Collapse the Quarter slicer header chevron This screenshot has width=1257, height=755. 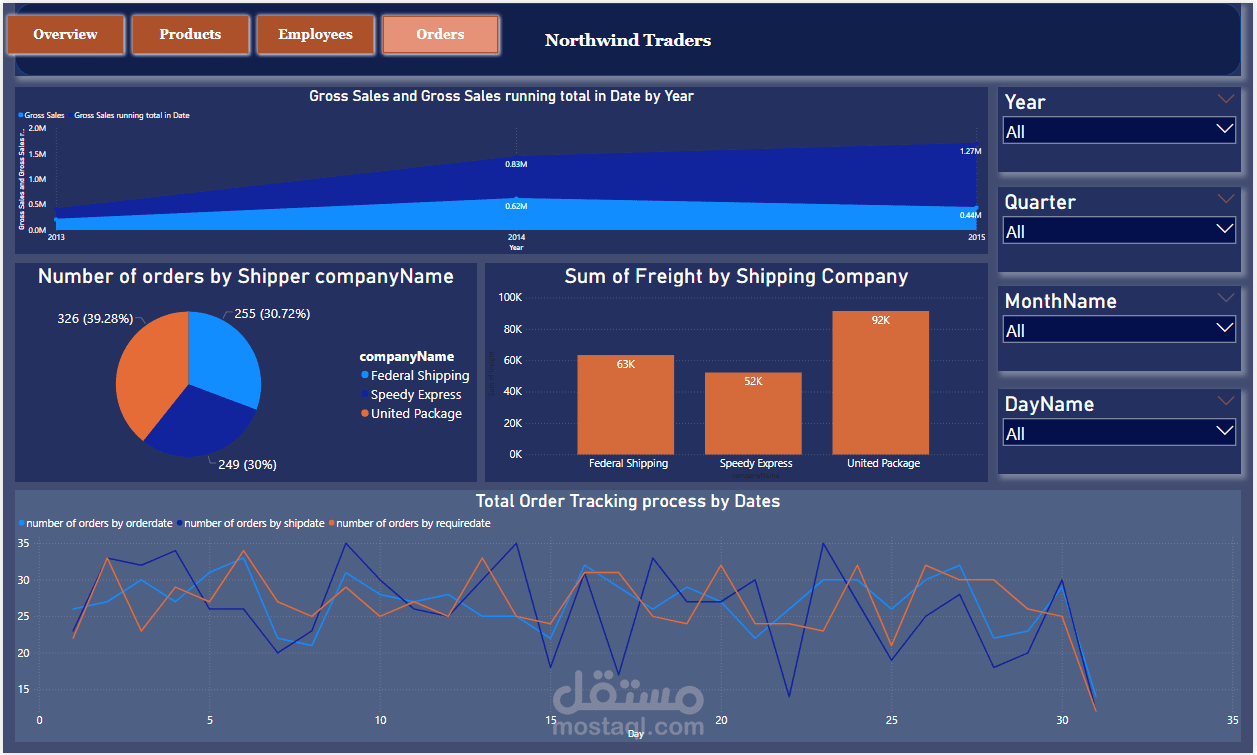(1226, 198)
